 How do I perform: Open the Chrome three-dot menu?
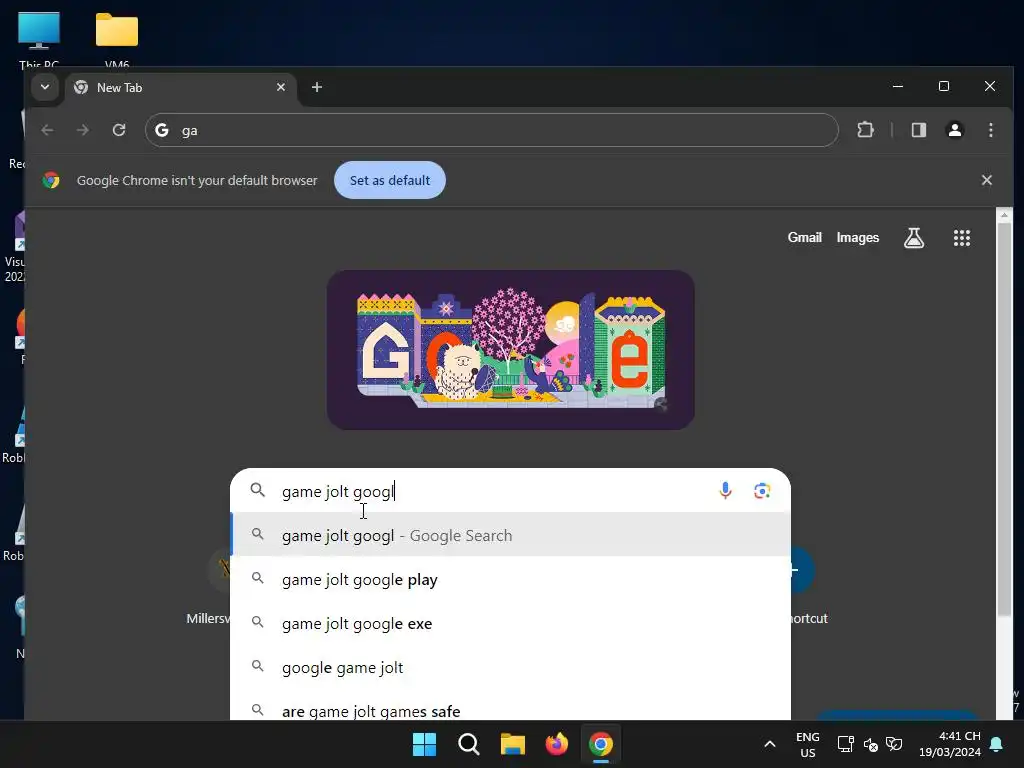pyautogui.click(x=991, y=130)
